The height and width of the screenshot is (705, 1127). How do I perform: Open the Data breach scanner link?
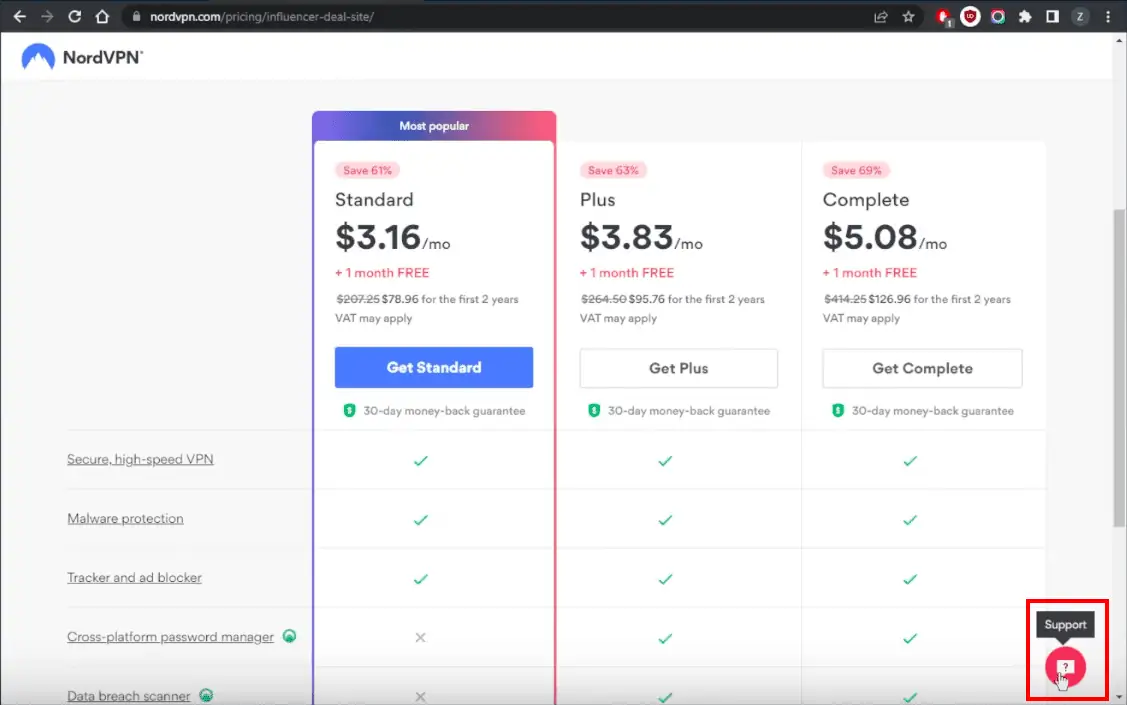pos(129,696)
